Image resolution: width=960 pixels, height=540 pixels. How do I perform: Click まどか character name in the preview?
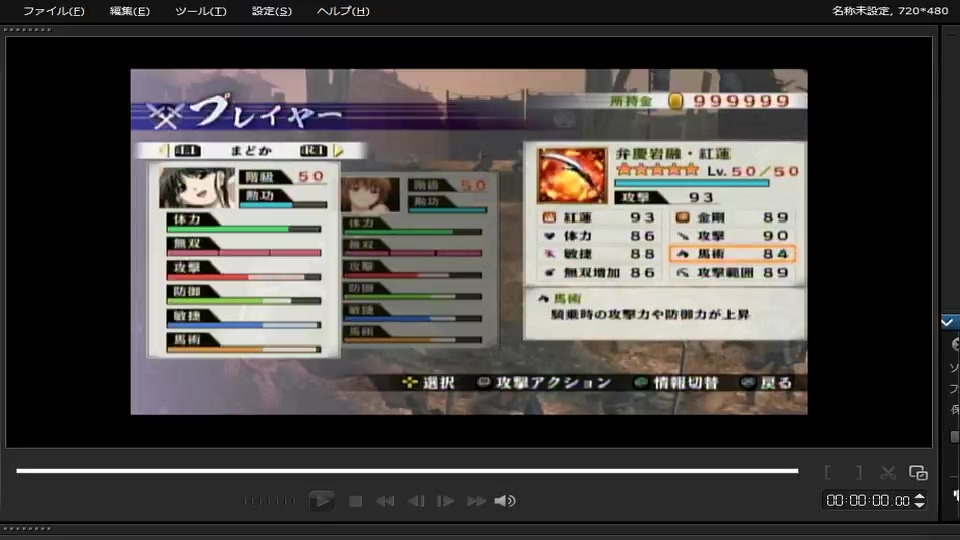pyautogui.click(x=251, y=151)
